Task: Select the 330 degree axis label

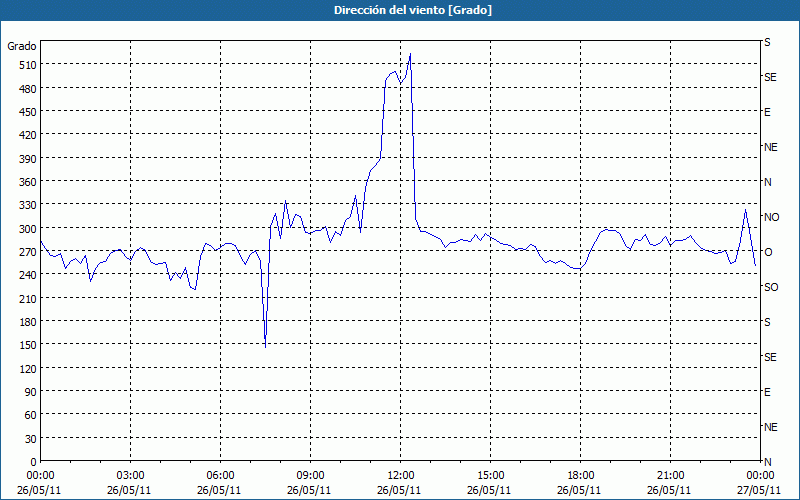Action: coord(28,205)
